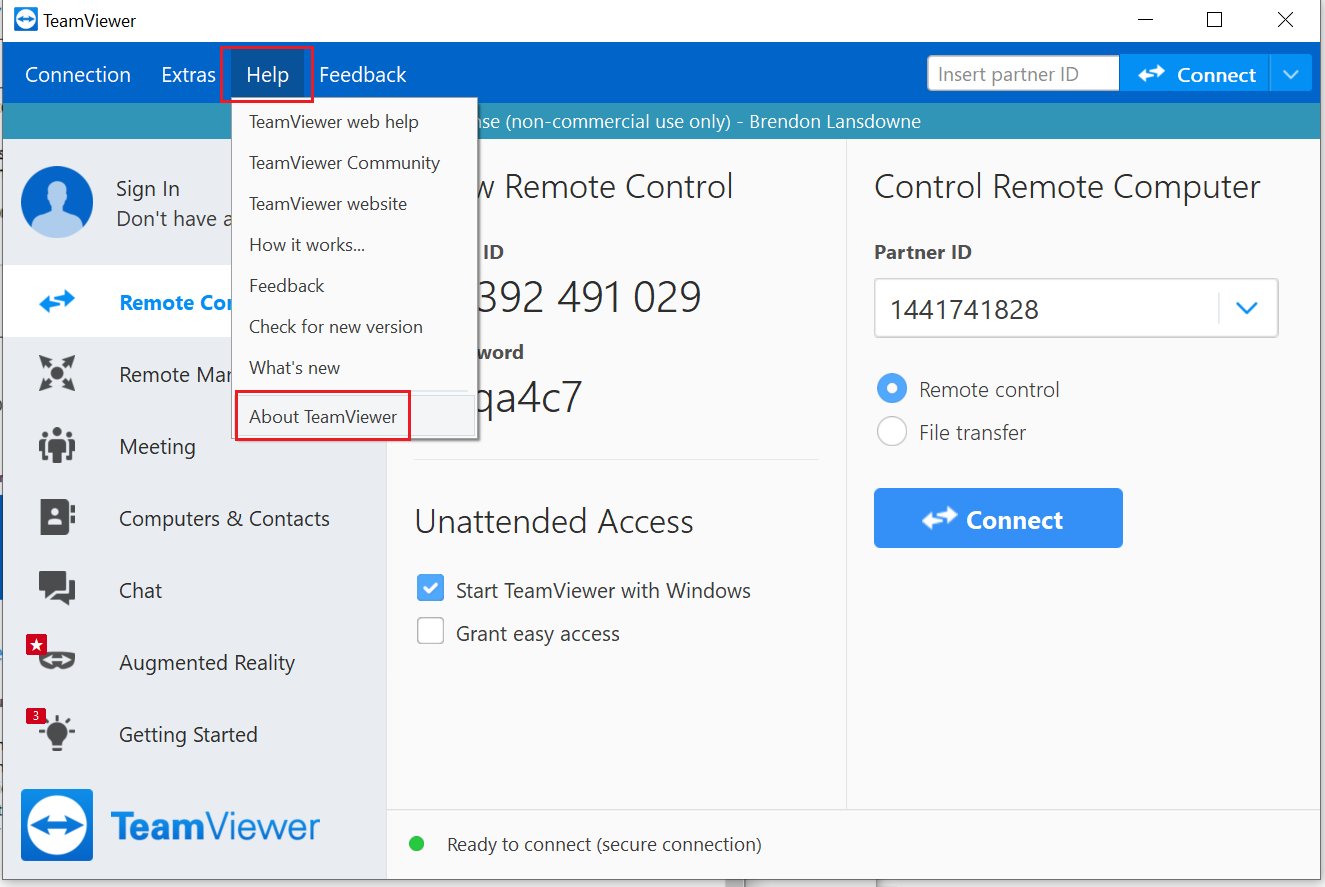Viewport: 1325px width, 887px height.
Task: Minimize the TeamViewer window
Action: coord(1145,20)
